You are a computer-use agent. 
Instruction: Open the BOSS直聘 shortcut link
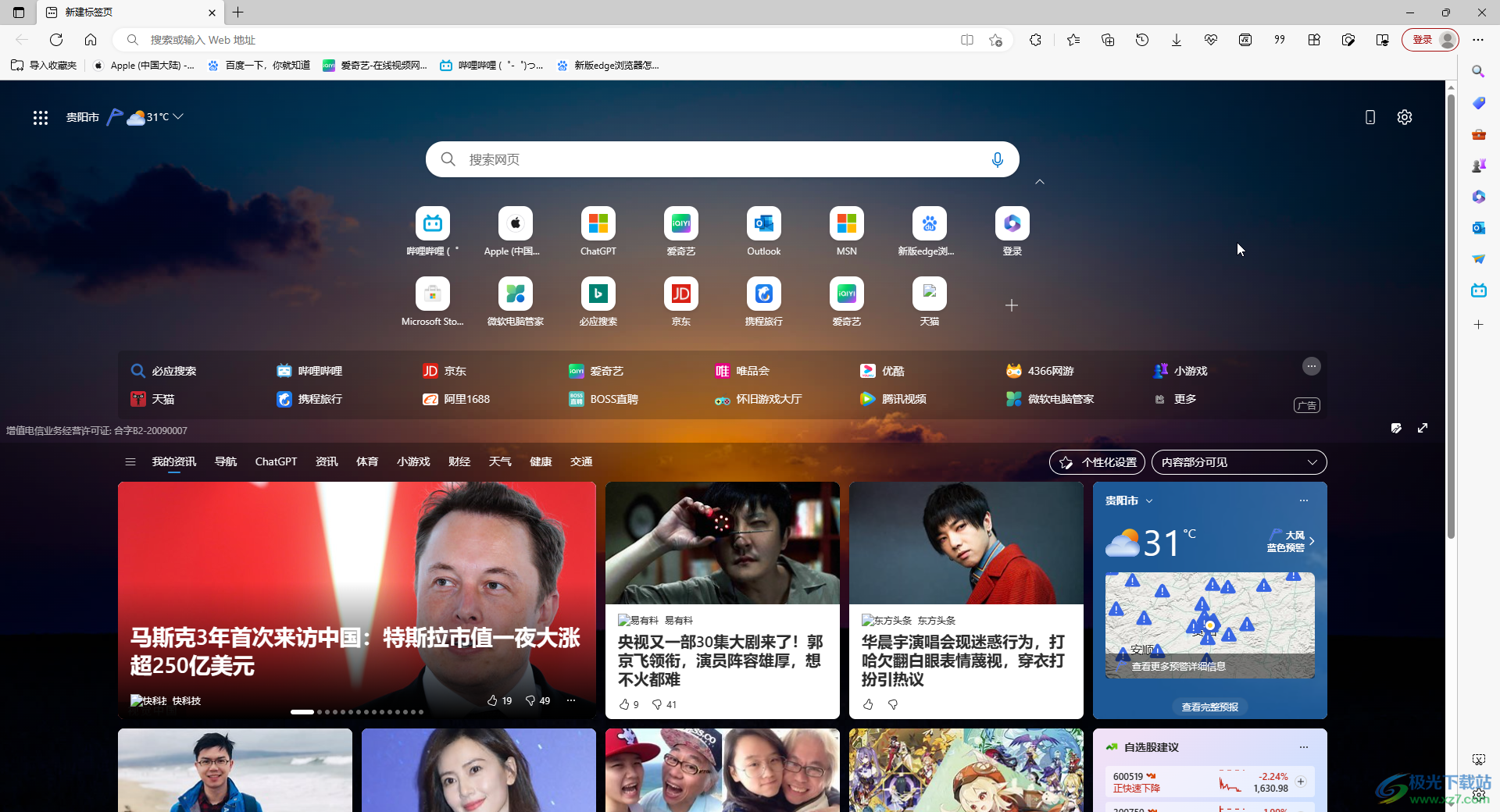603,399
